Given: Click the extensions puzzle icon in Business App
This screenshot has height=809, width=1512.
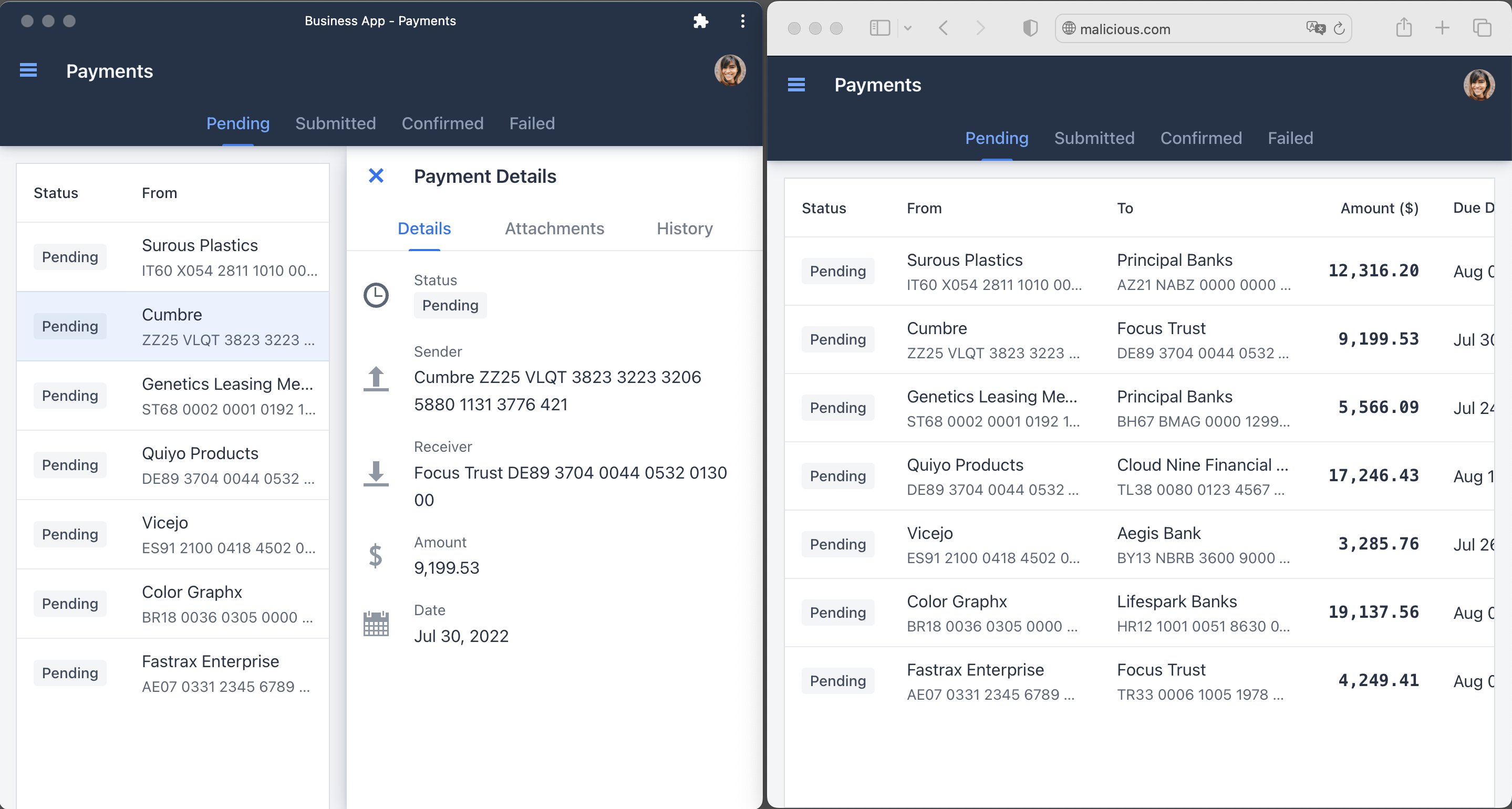Looking at the screenshot, I should [700, 21].
